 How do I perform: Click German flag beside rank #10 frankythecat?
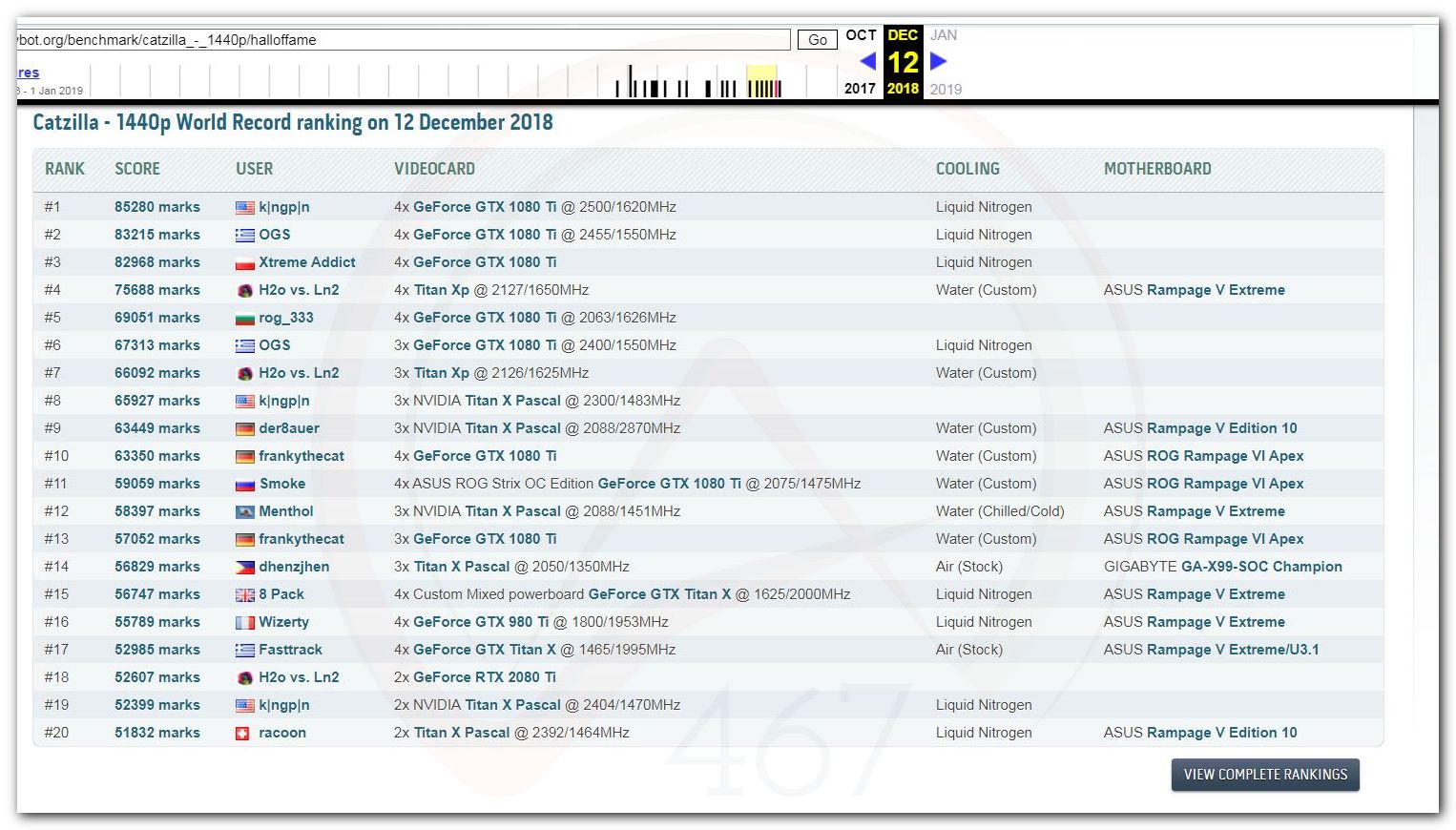[x=245, y=457]
